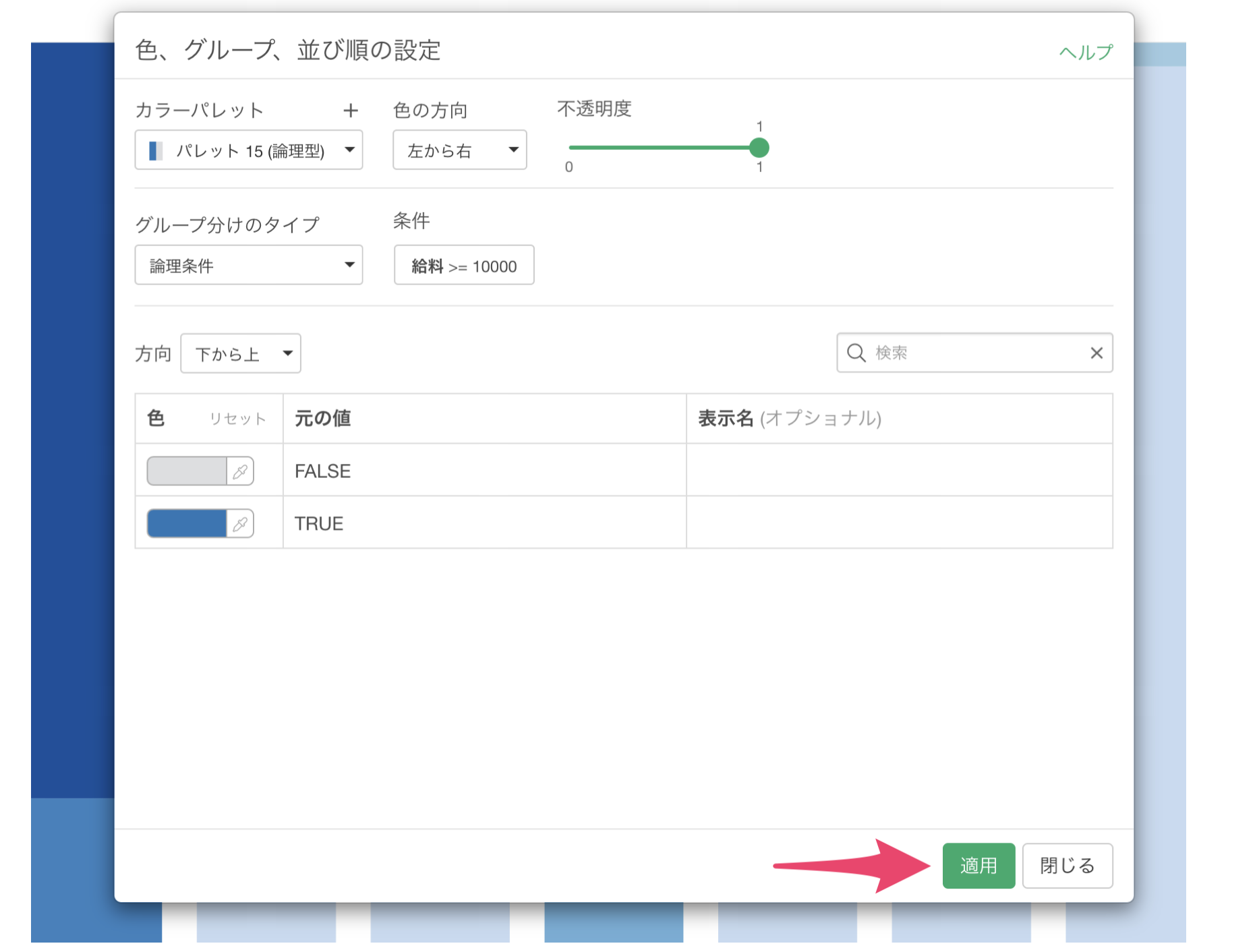Image resolution: width=1257 pixels, height=952 pixels.
Task: Click the eyedropper icon for TRUE row
Action: (x=240, y=524)
